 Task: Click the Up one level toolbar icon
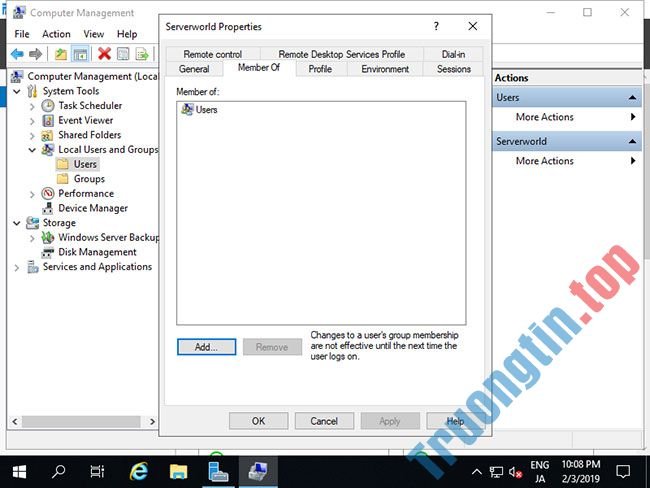click(x=61, y=54)
